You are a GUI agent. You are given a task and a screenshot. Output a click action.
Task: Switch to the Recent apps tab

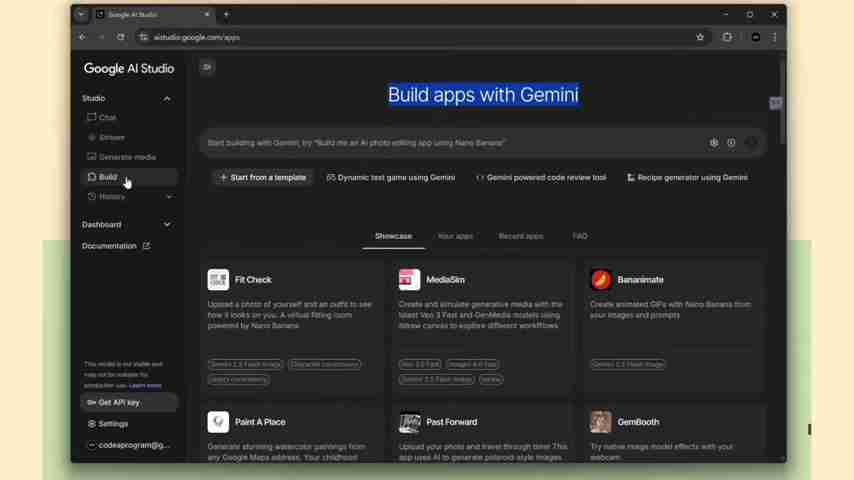point(521,236)
